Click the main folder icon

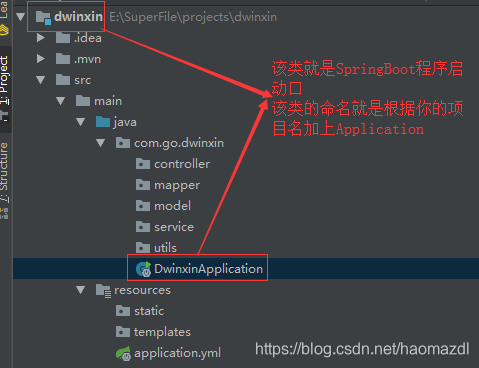(x=83, y=101)
